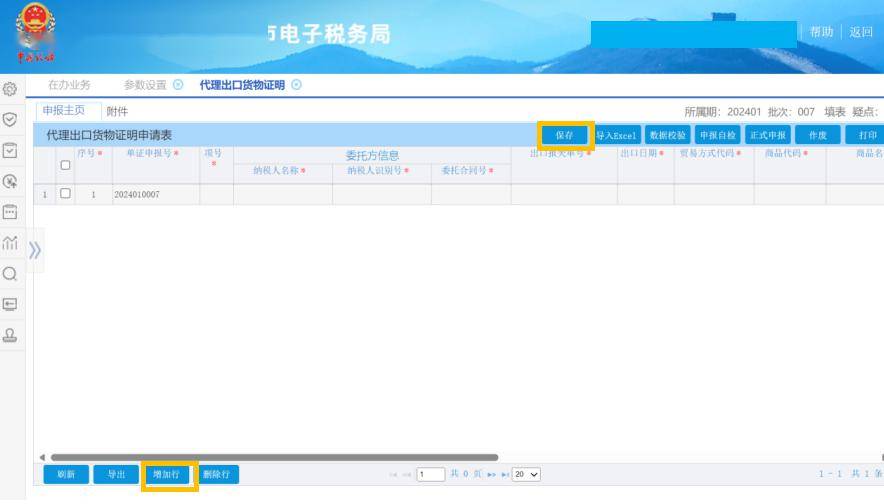Click the magnifier search icon in sidebar

click(x=10, y=273)
